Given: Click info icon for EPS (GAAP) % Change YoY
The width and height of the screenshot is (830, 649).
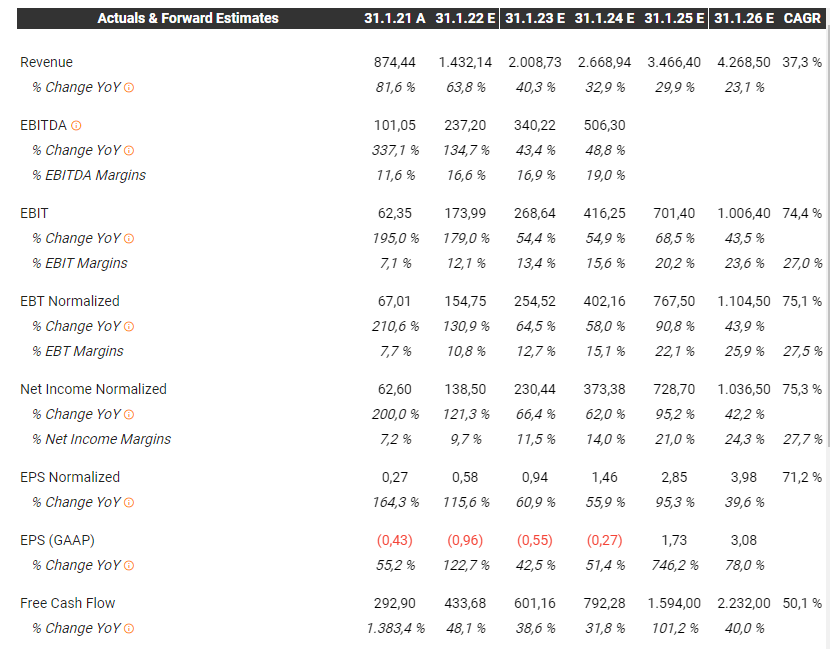Looking at the screenshot, I should pyautogui.click(x=129, y=566).
